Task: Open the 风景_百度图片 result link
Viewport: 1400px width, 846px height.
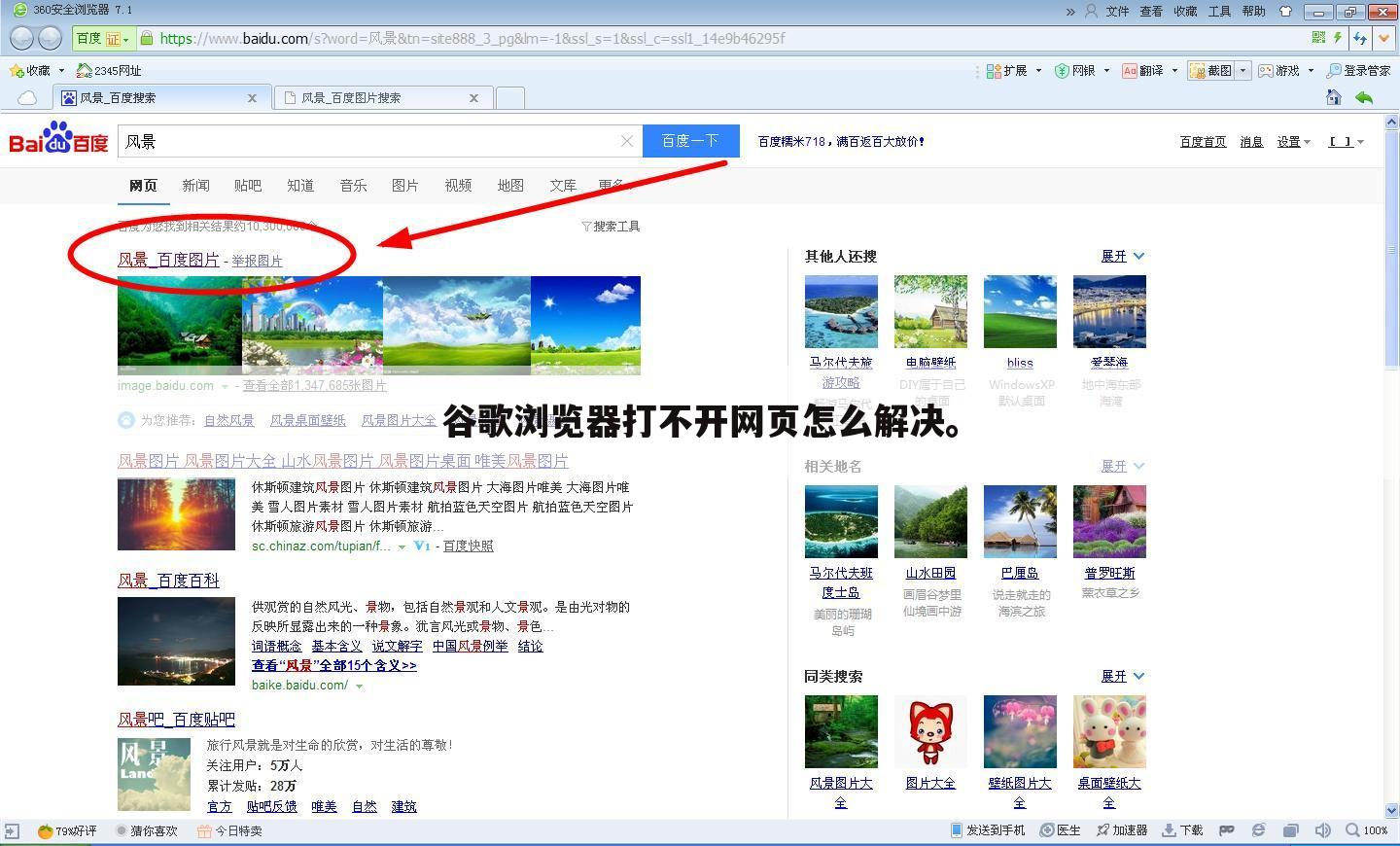Action: pos(168,260)
